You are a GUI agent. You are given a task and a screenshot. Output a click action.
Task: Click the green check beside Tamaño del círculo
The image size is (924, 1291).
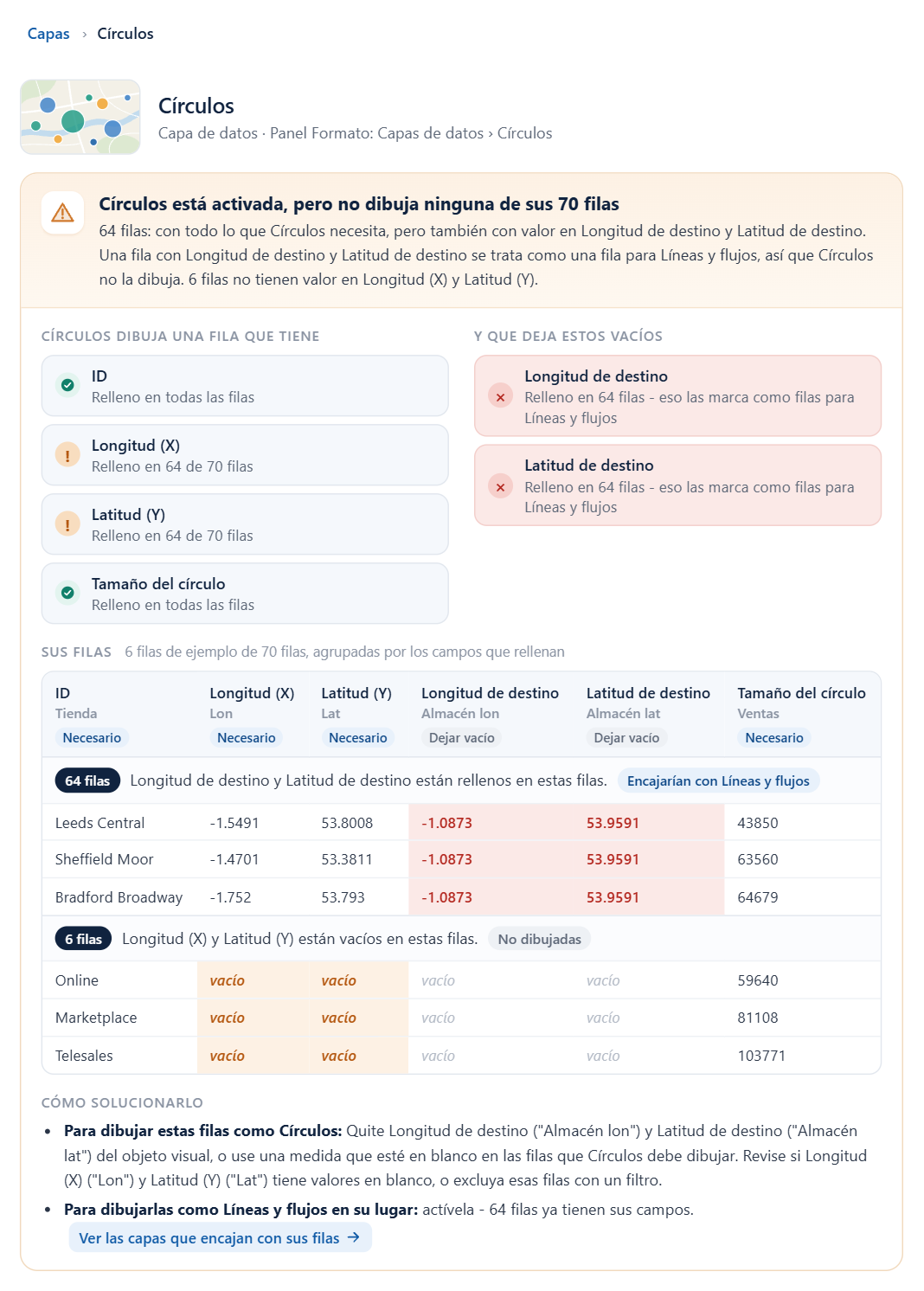pos(67,593)
